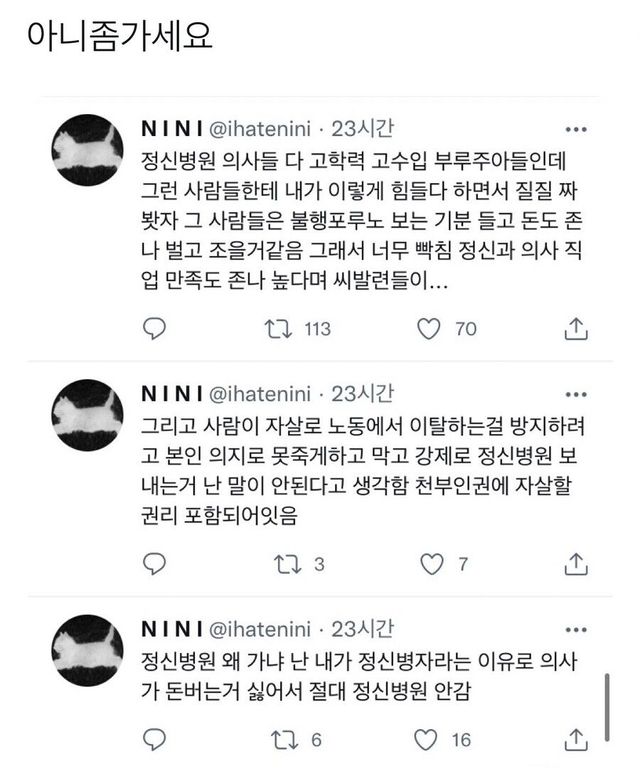Click the vertical scrollbar thumb

tap(607, 708)
